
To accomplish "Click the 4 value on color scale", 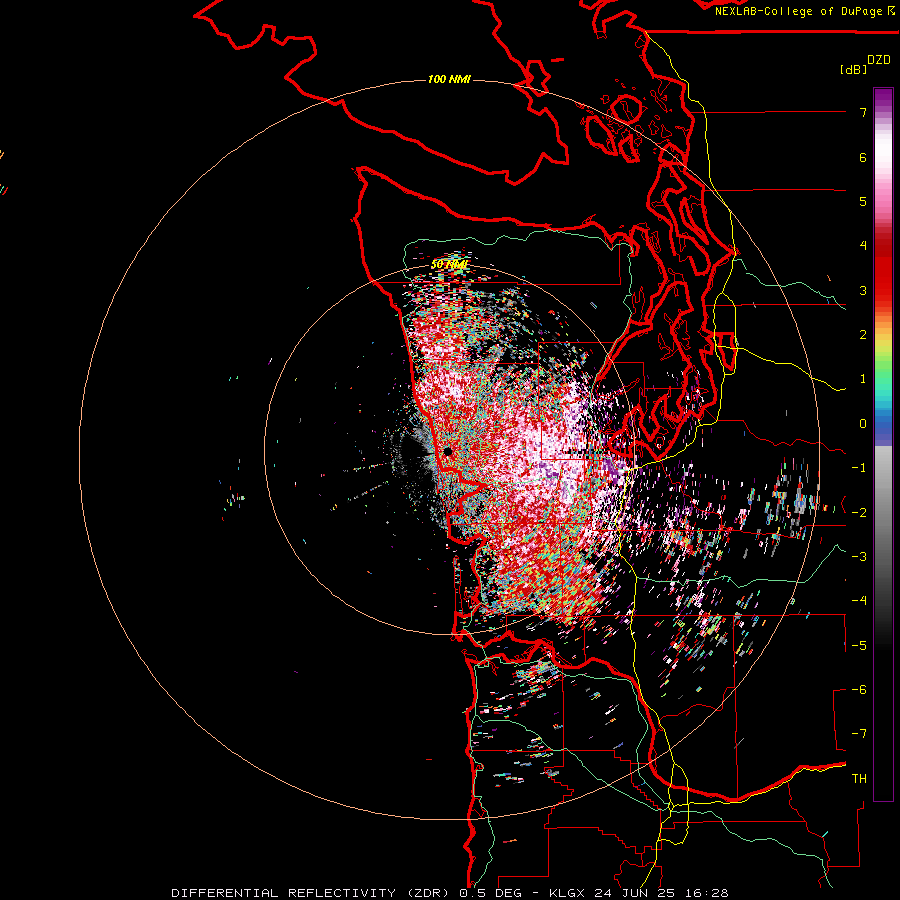I will (863, 246).
